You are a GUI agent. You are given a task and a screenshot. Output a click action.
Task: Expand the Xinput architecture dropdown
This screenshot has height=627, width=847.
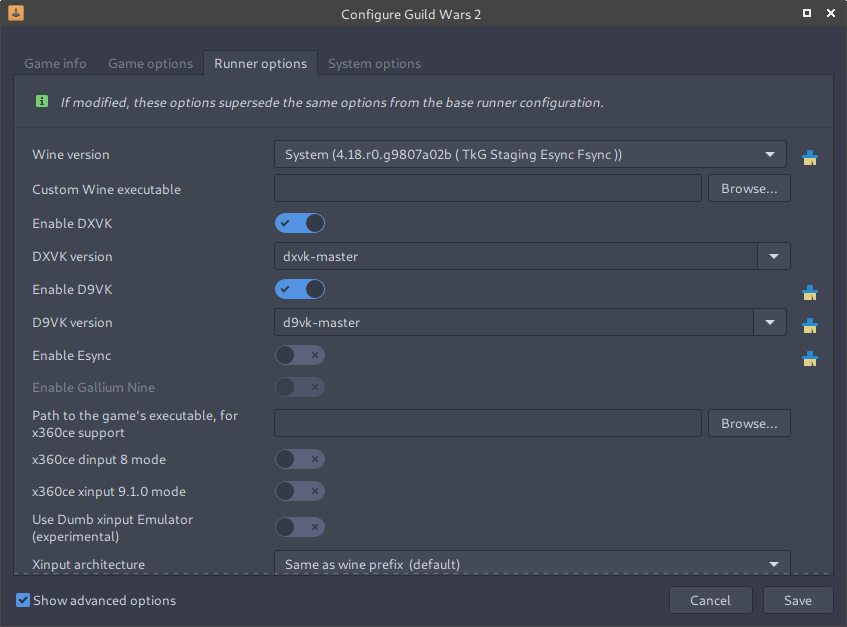coord(773,564)
